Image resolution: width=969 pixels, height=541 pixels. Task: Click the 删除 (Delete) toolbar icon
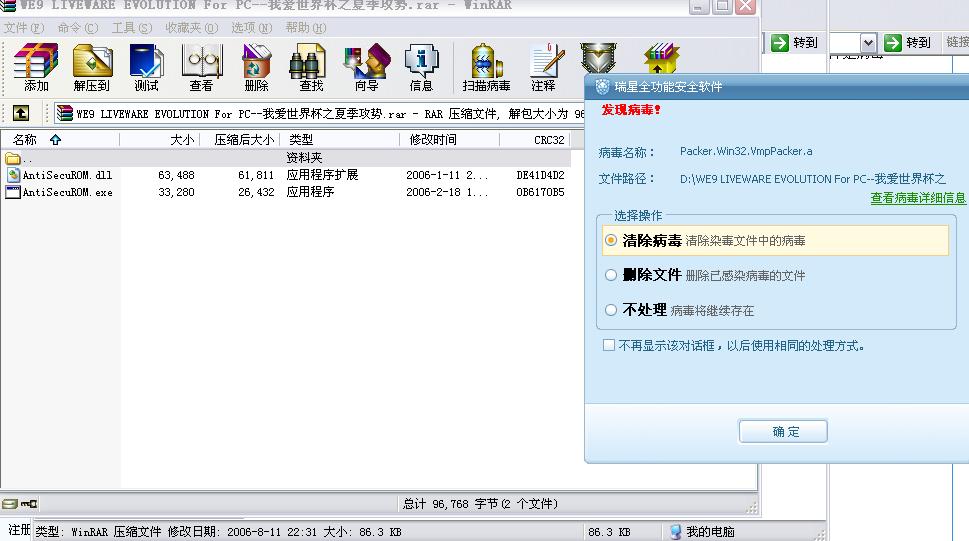tap(256, 67)
